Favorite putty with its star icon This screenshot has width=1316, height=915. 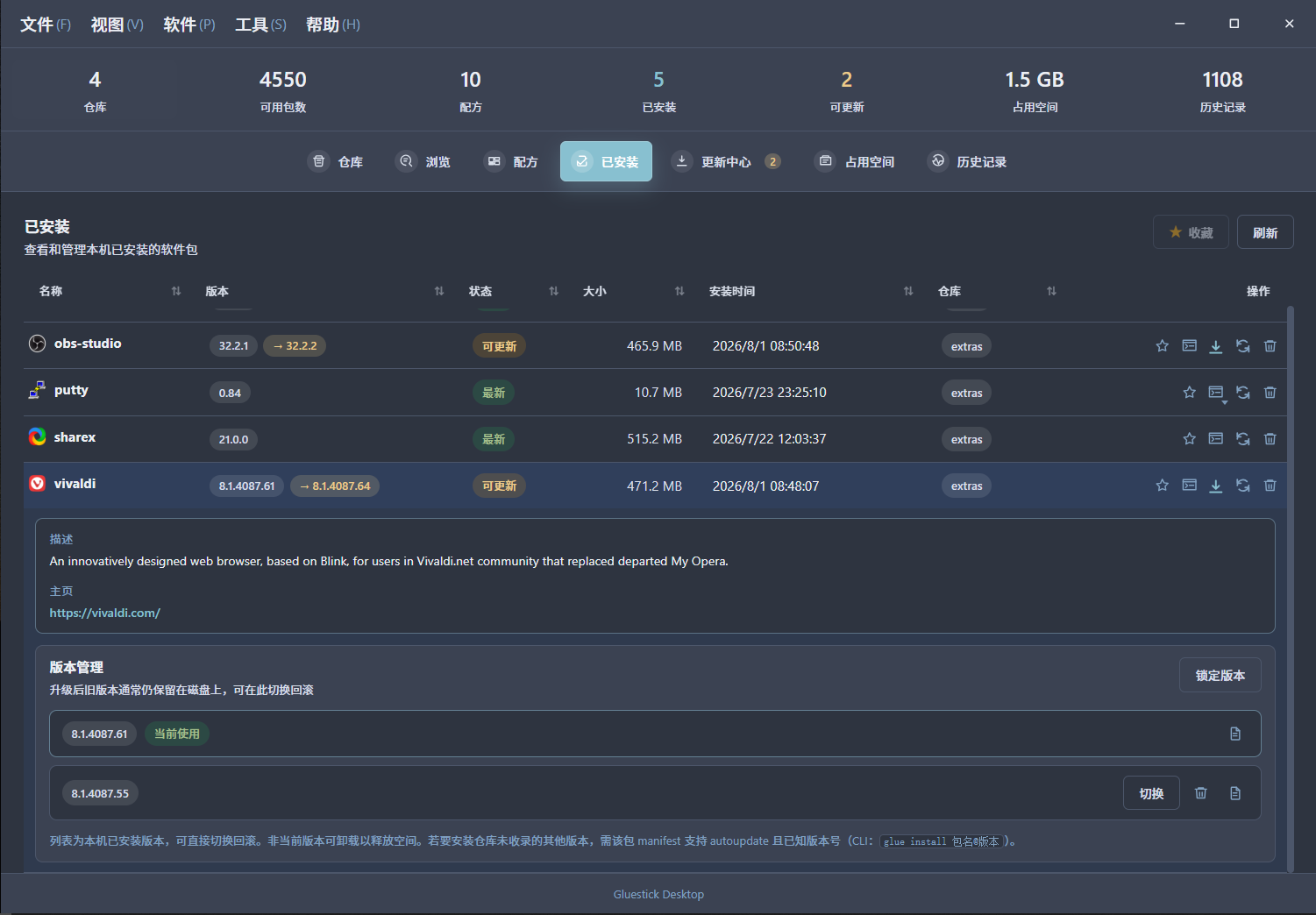pos(1189,393)
